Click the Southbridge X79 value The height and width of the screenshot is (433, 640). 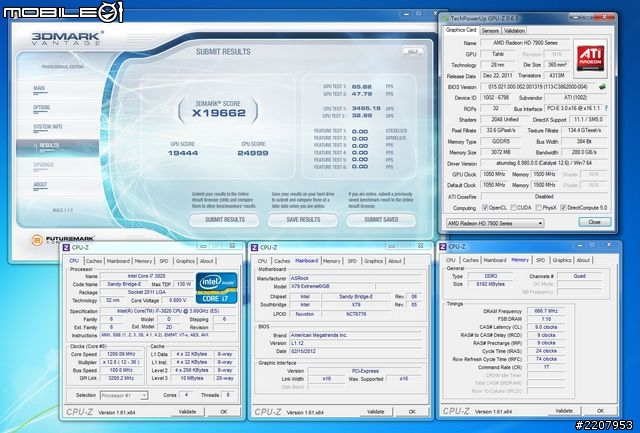pos(356,305)
